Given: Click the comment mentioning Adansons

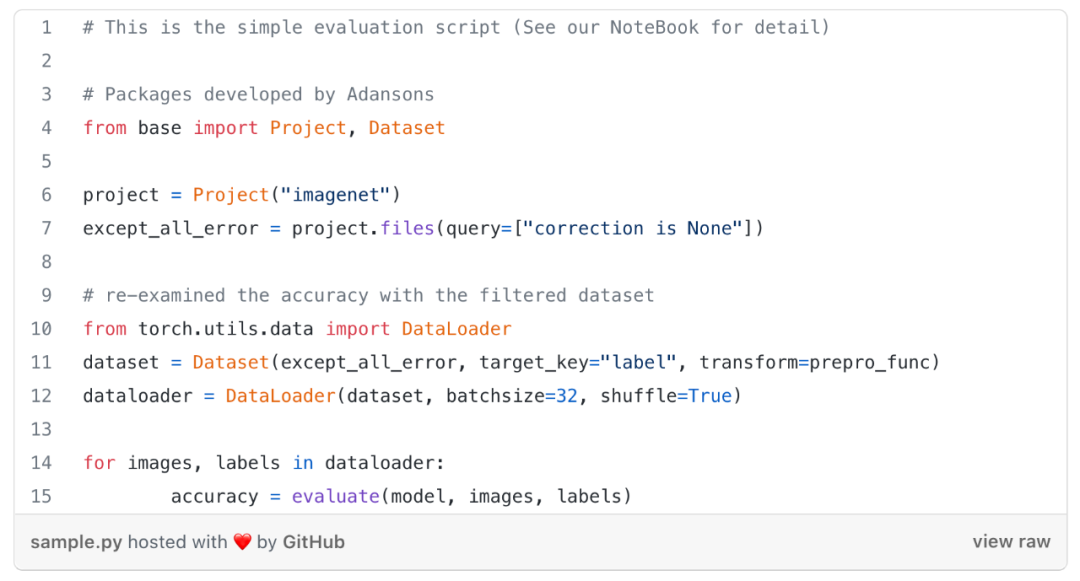Looking at the screenshot, I should (x=258, y=94).
